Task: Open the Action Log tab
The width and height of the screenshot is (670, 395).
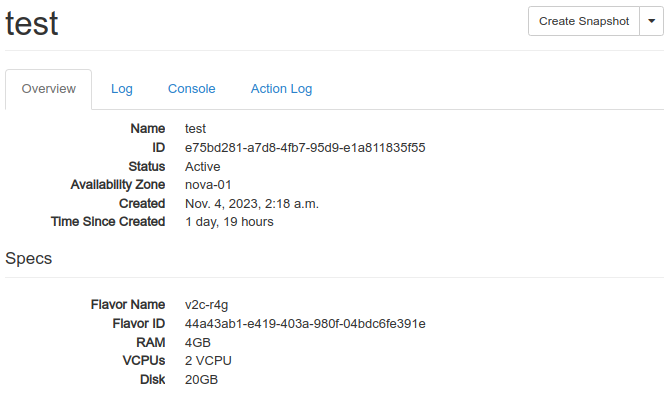Action: tap(281, 89)
